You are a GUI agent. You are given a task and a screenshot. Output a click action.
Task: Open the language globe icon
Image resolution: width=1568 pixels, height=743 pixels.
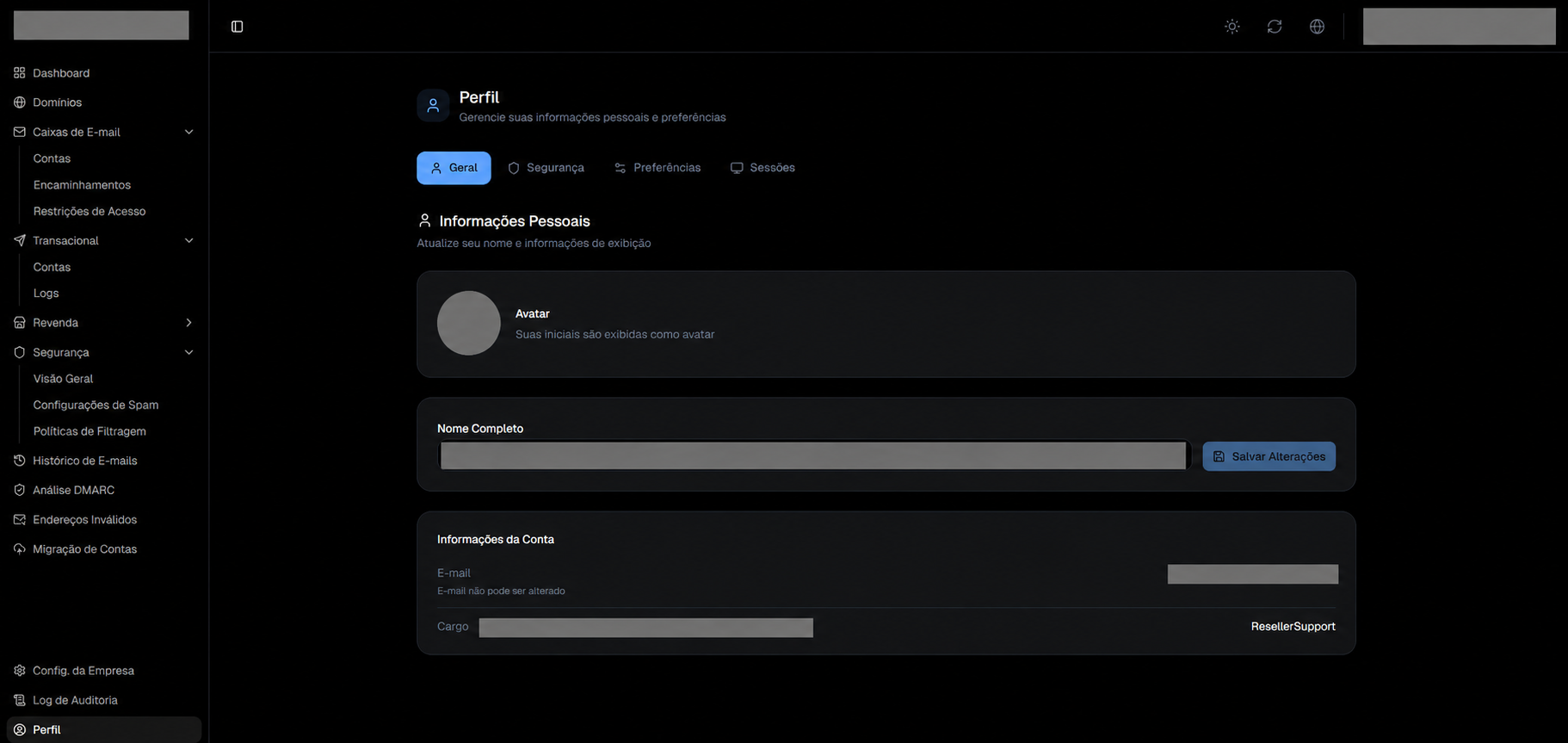coord(1317,27)
